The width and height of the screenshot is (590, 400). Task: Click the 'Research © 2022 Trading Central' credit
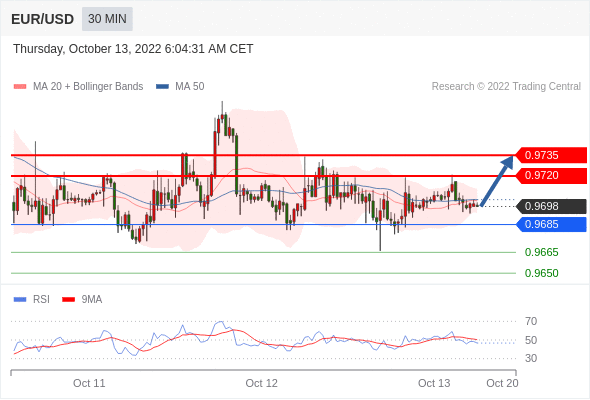coord(506,87)
